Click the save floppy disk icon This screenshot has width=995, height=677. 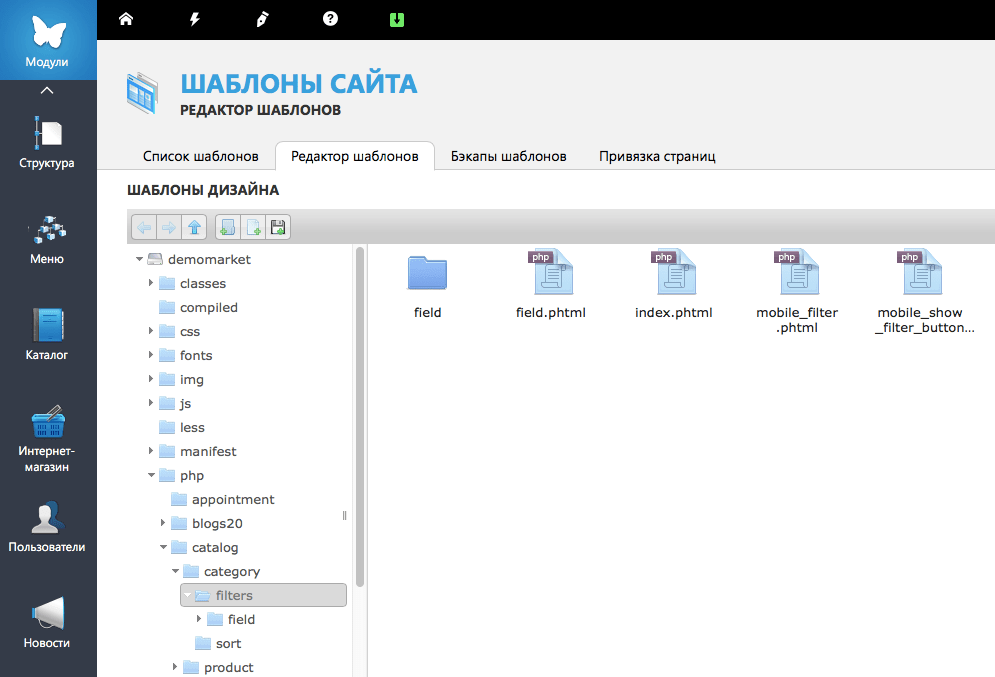(x=278, y=227)
